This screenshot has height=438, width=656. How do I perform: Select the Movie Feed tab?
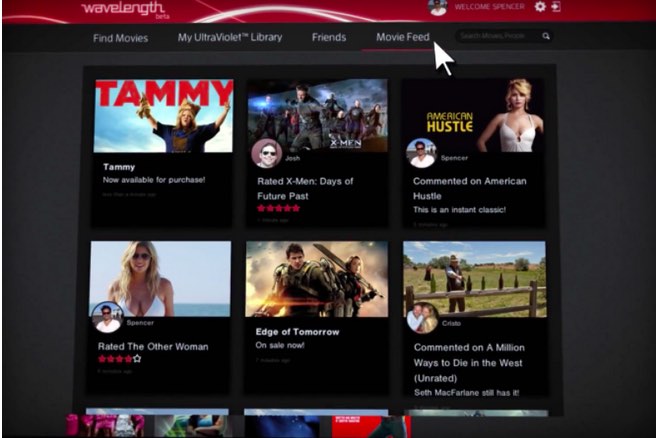pos(402,37)
